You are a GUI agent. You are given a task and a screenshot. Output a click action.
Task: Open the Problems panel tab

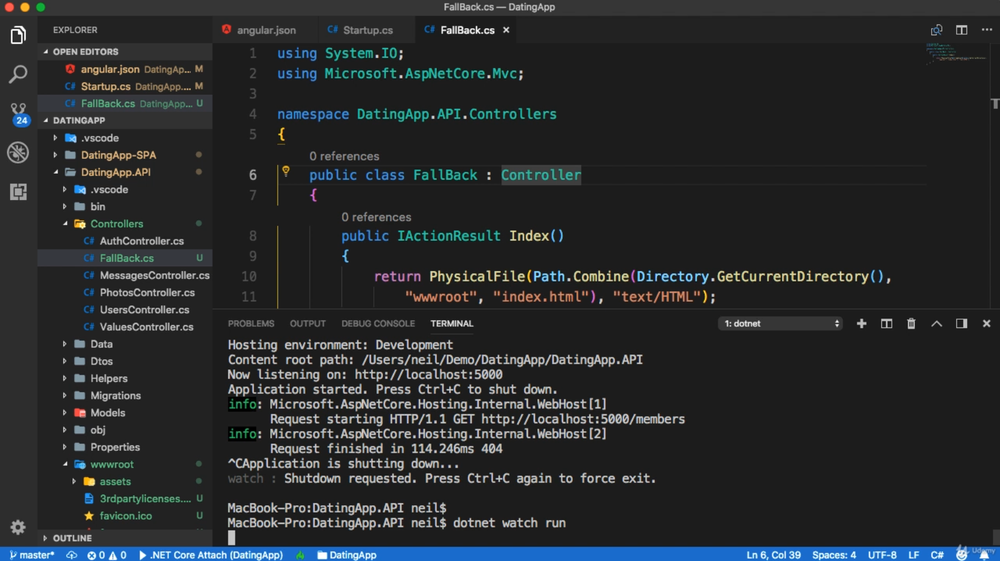[251, 324]
